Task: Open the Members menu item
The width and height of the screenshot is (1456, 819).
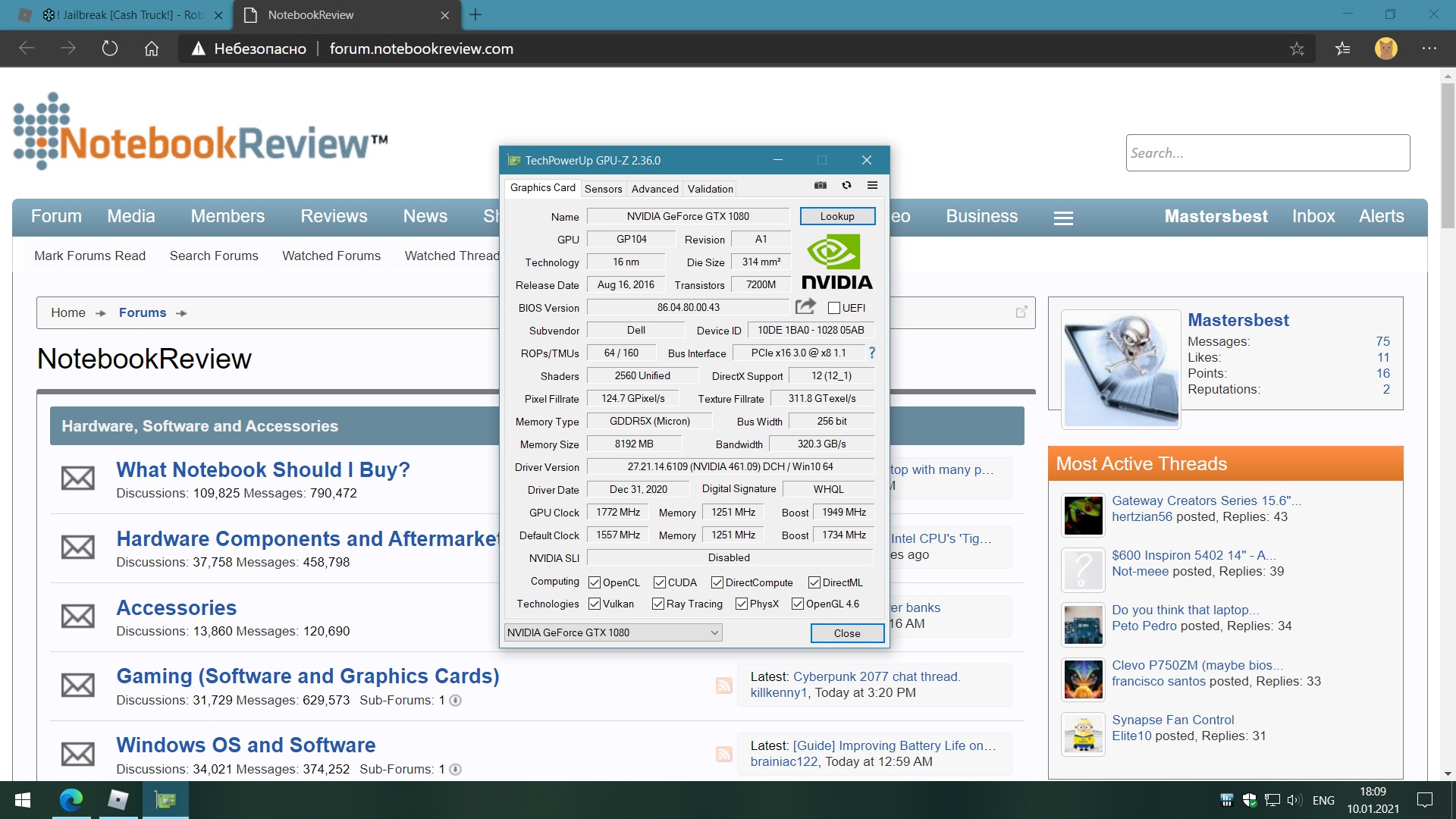Action: point(227,216)
